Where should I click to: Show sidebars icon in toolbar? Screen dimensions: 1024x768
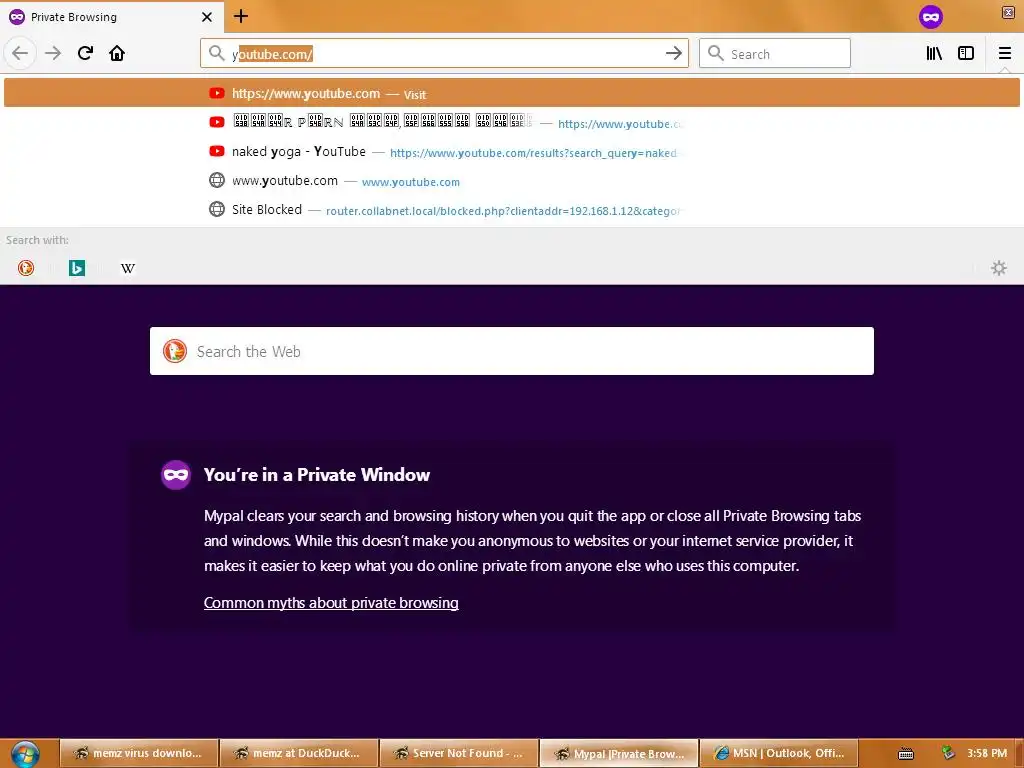coord(966,53)
